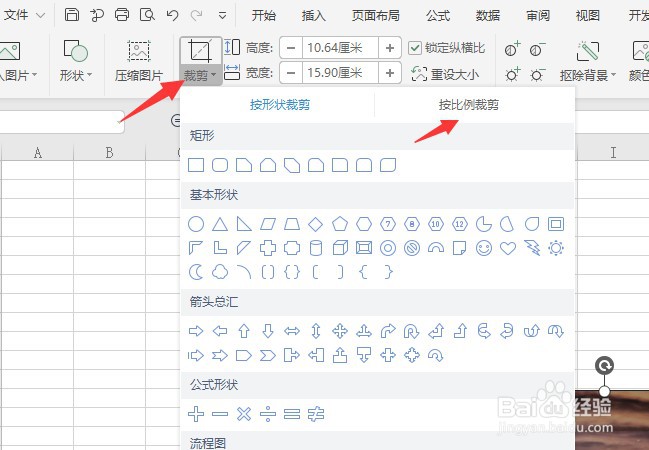Screen dimensions: 649x450
Task: Decrease the 高度 height value
Action: (x=291, y=48)
